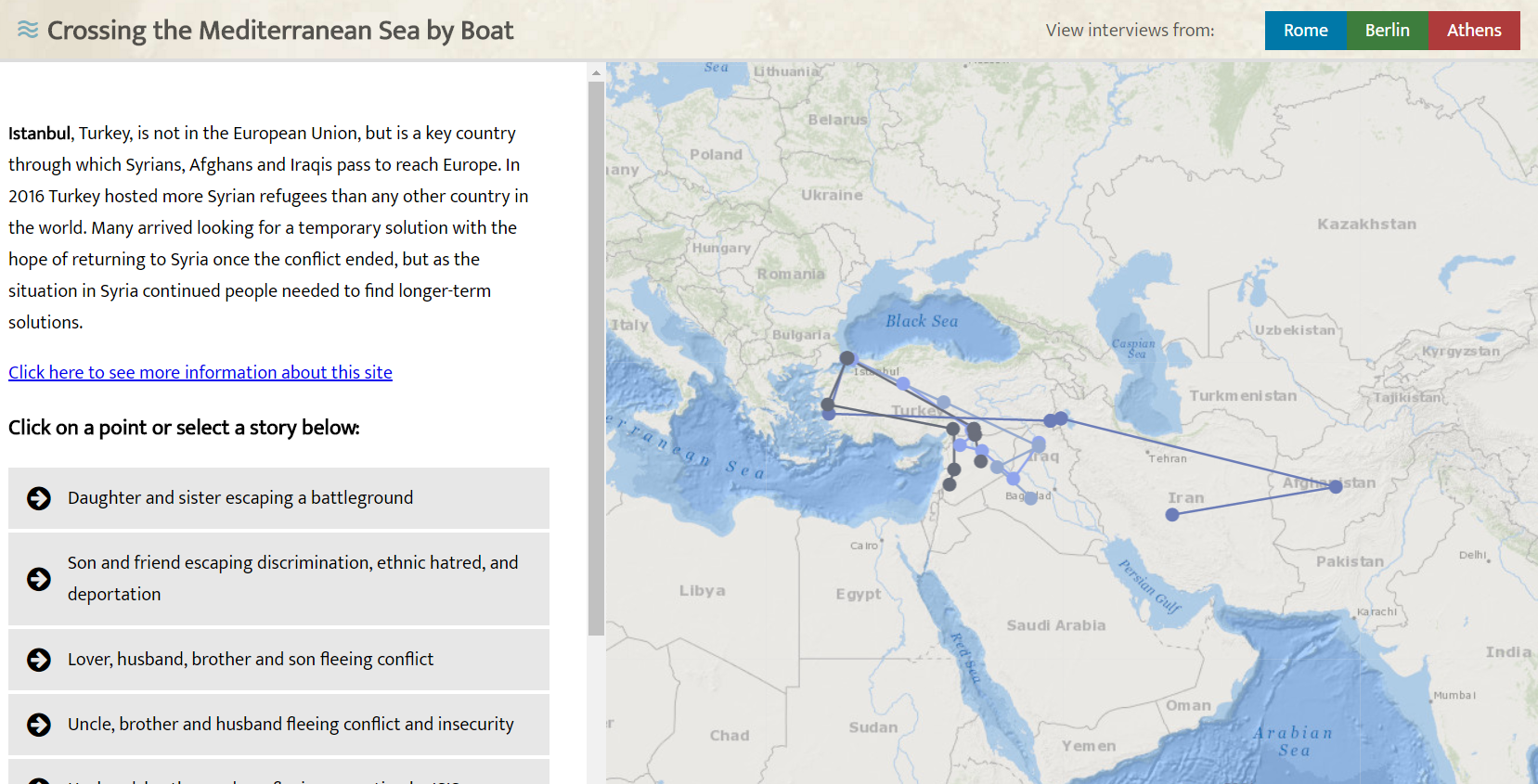Switch to Athens interviews
This screenshot has height=784, width=1538.
click(x=1474, y=30)
